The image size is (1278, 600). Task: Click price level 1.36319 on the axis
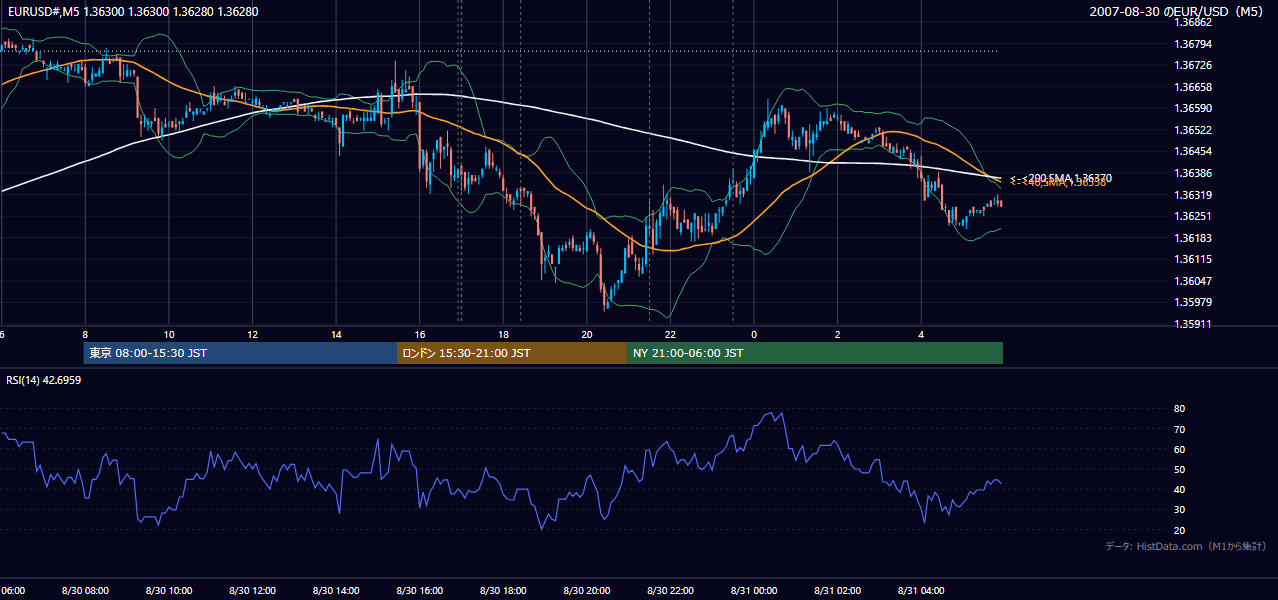[1192, 195]
